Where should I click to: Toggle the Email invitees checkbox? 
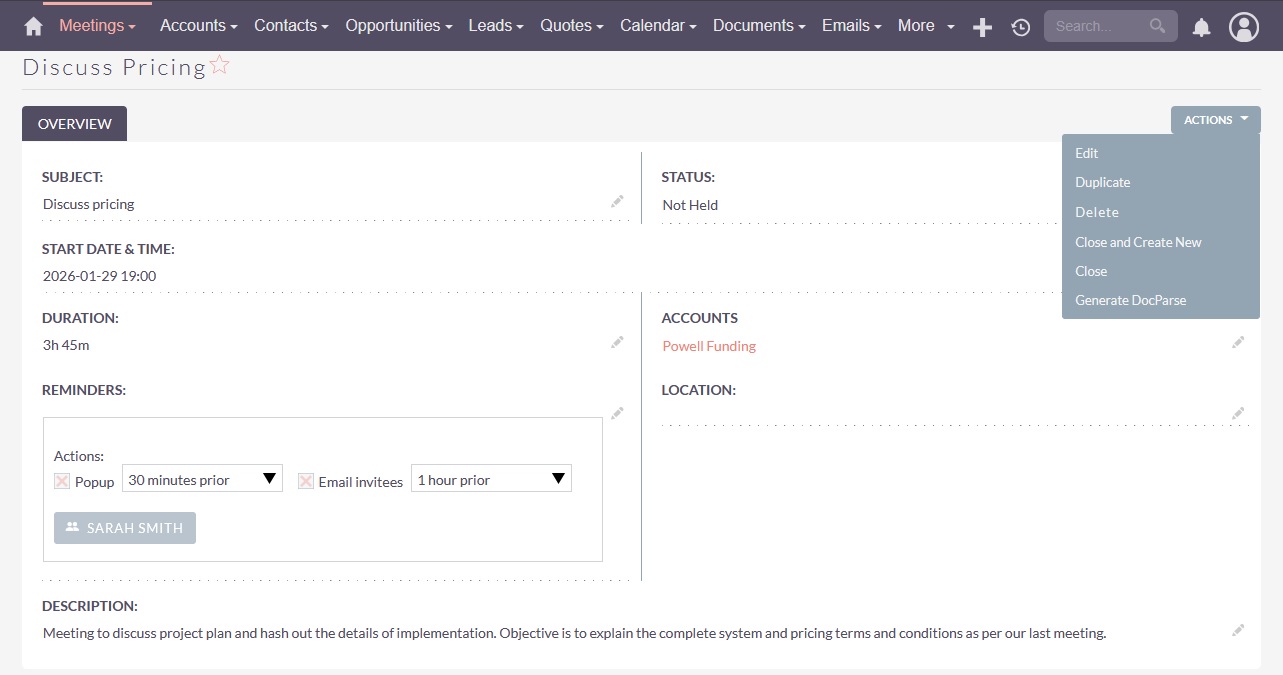click(306, 481)
